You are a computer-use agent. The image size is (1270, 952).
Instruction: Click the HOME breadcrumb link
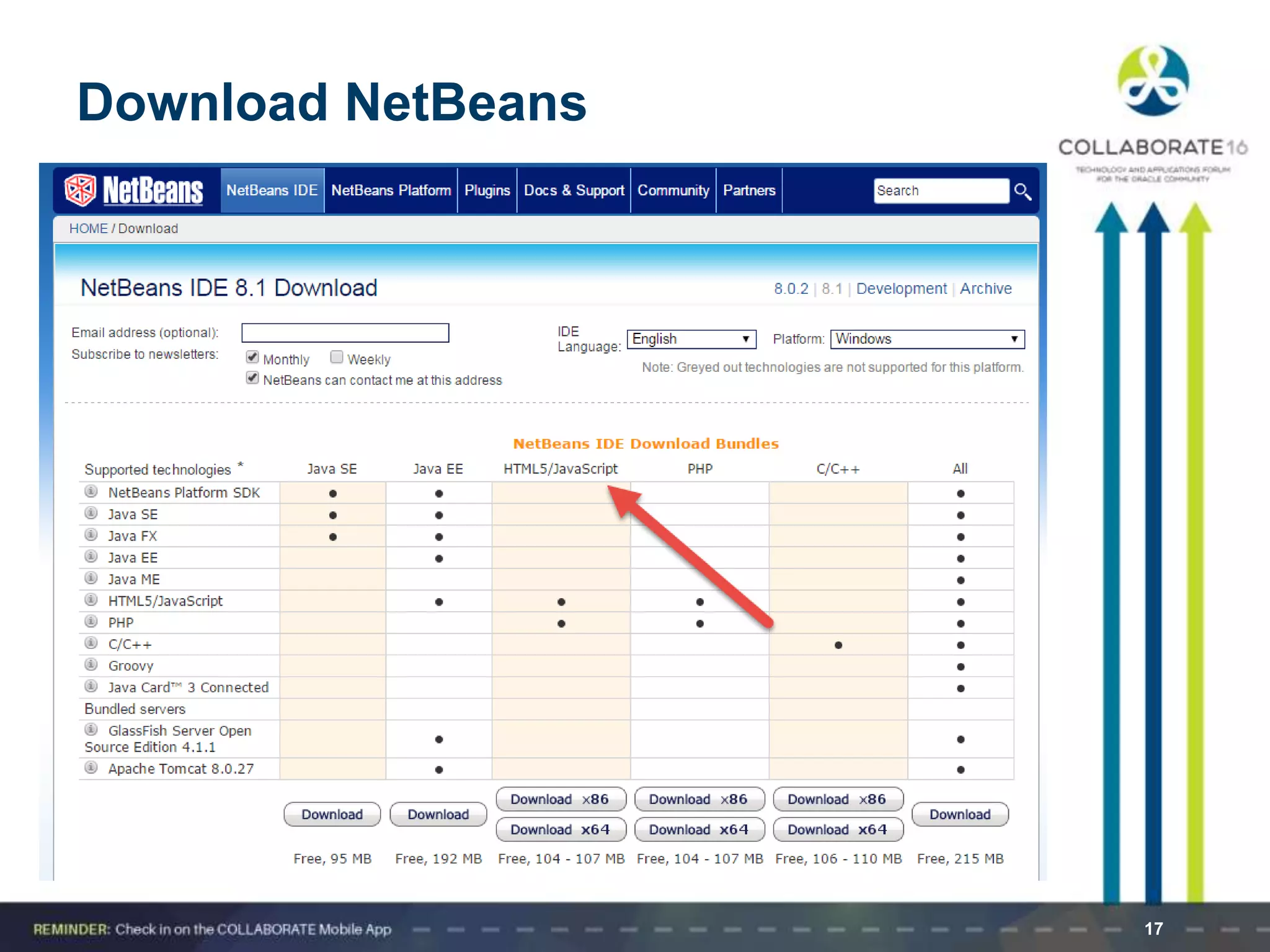(89, 229)
